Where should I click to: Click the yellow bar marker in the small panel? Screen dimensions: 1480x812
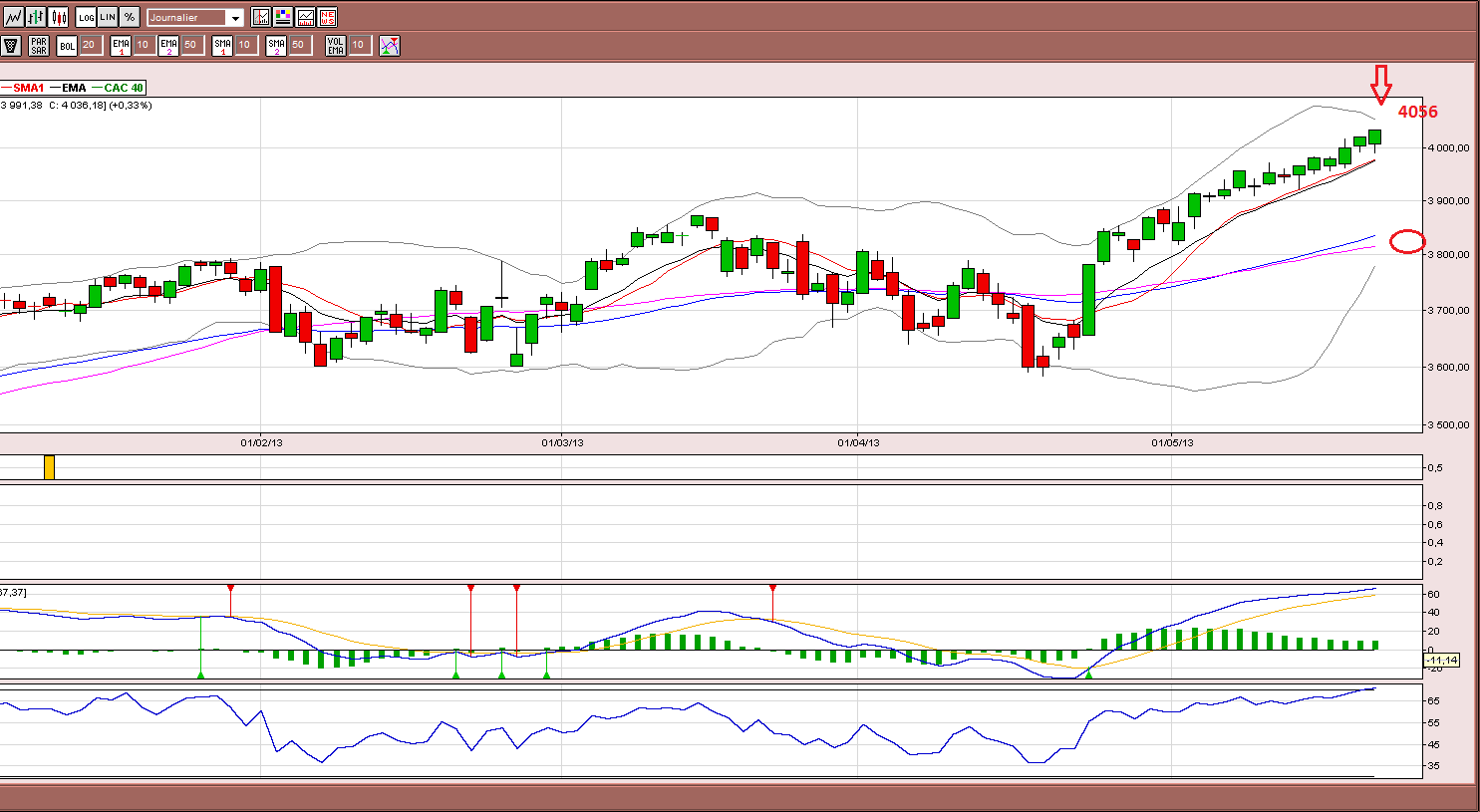point(49,467)
